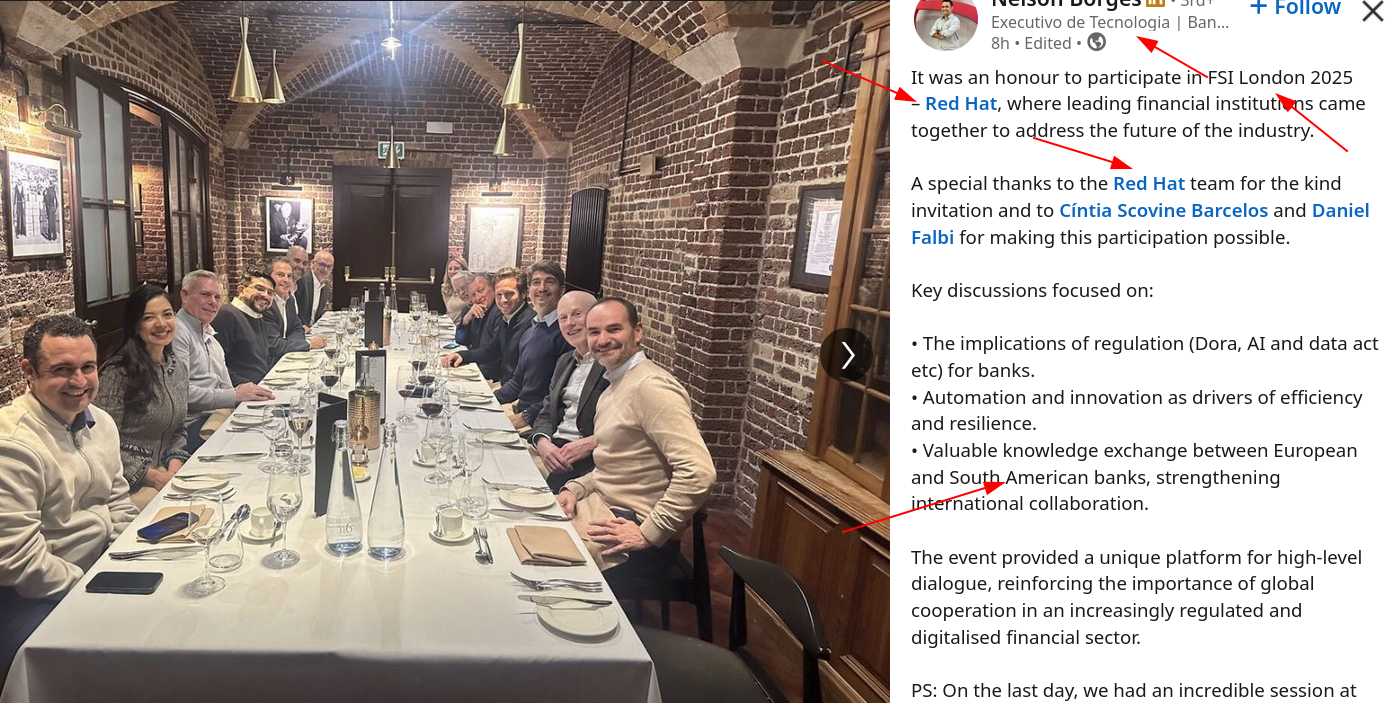The image size is (1393, 703).
Task: Click the Follow button for Nelson Borges
Action: [x=1295, y=8]
